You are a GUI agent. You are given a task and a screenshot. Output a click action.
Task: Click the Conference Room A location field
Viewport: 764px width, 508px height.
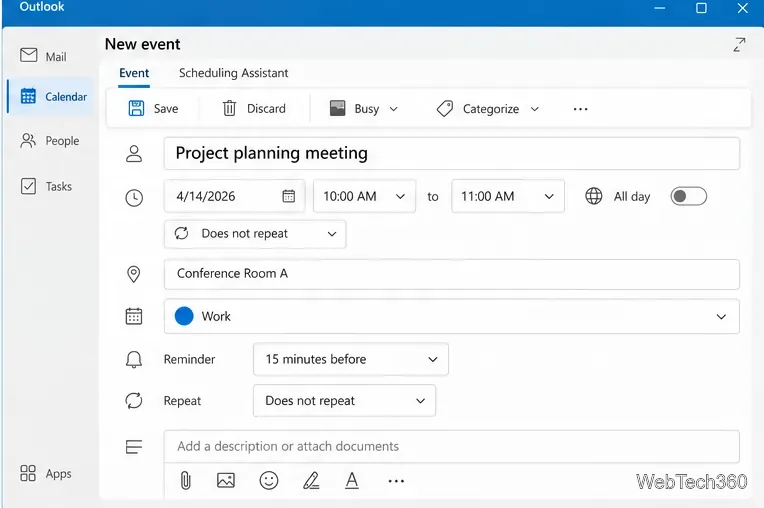coord(452,274)
